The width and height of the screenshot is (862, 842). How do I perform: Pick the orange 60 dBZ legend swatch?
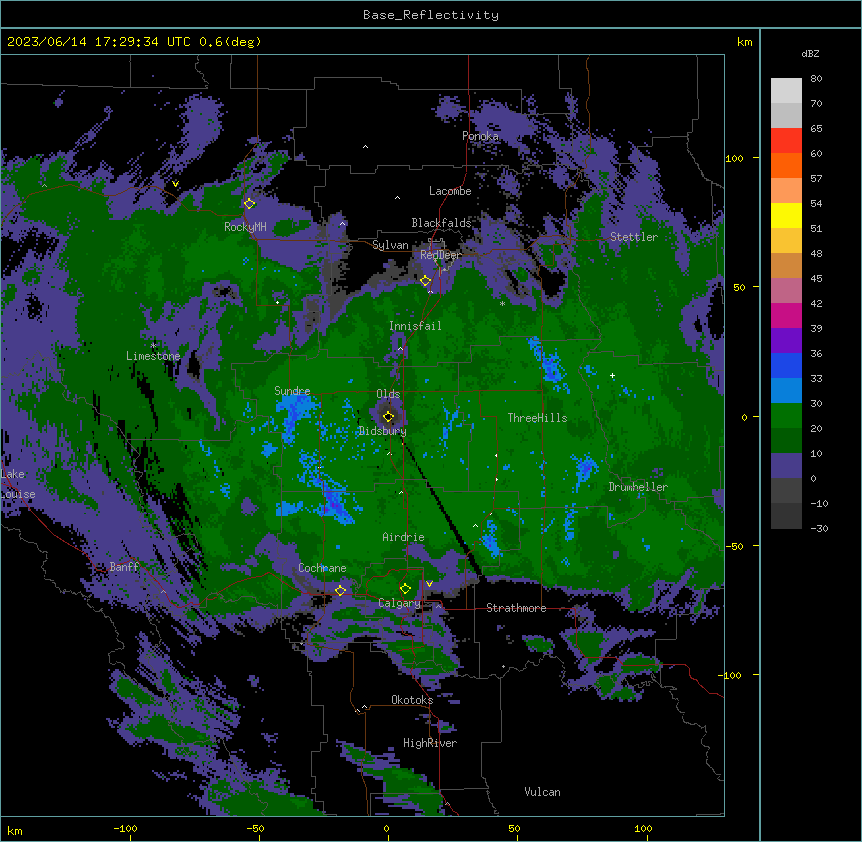point(786,165)
